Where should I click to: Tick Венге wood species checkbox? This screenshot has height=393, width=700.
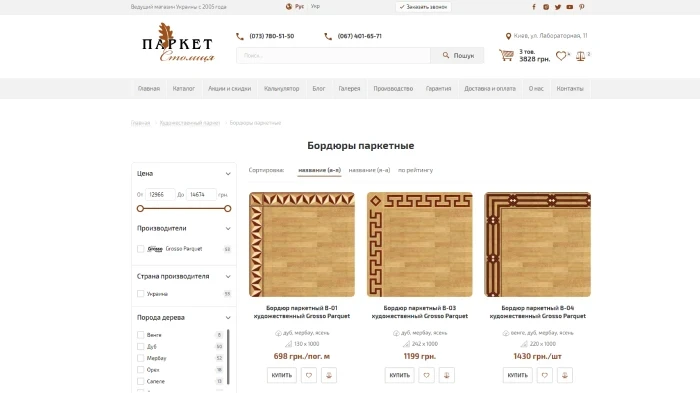(x=141, y=335)
